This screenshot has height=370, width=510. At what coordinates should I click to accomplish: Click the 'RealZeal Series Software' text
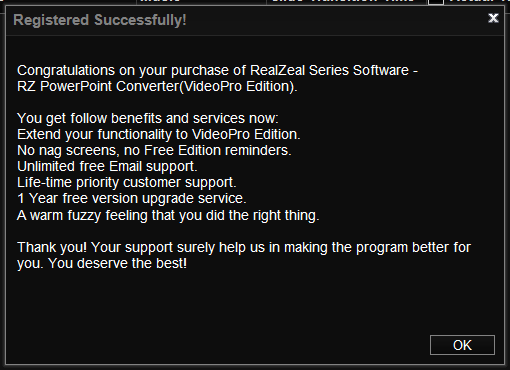click(x=329, y=70)
